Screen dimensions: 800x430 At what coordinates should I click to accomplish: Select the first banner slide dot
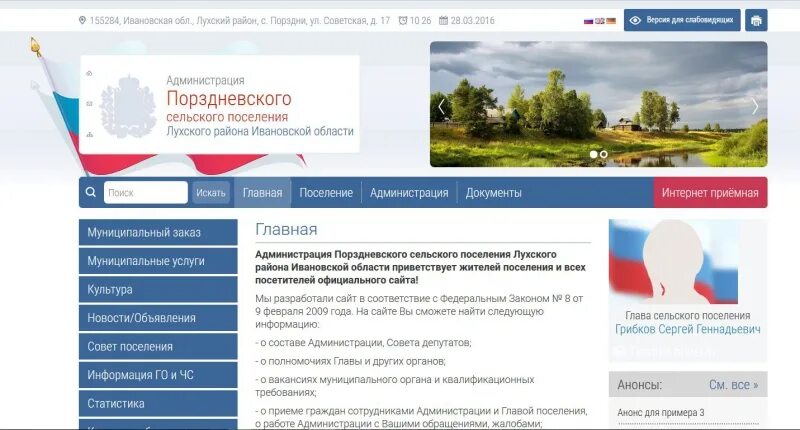593,154
